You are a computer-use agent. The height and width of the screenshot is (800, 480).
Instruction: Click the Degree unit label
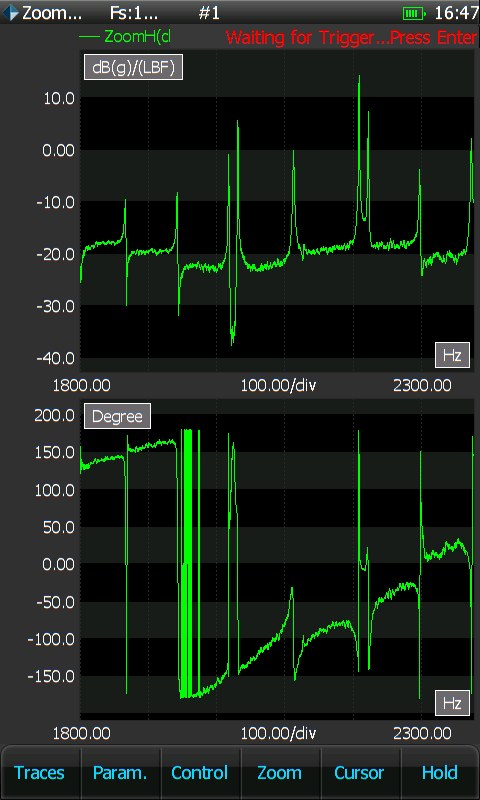117,416
